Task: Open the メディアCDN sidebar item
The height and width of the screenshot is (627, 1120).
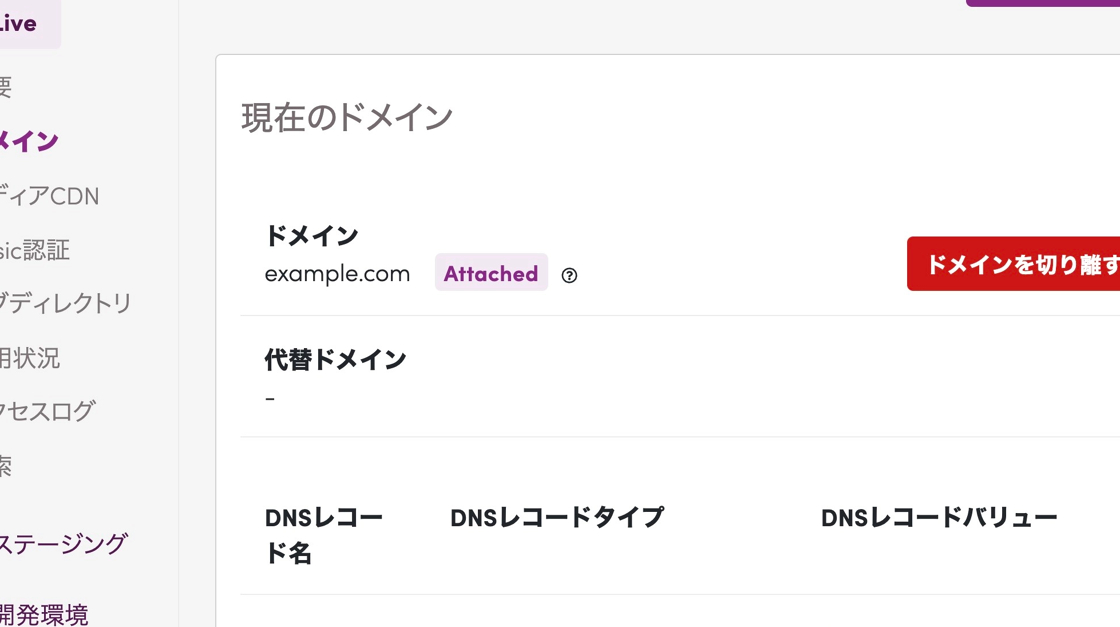Action: point(50,196)
